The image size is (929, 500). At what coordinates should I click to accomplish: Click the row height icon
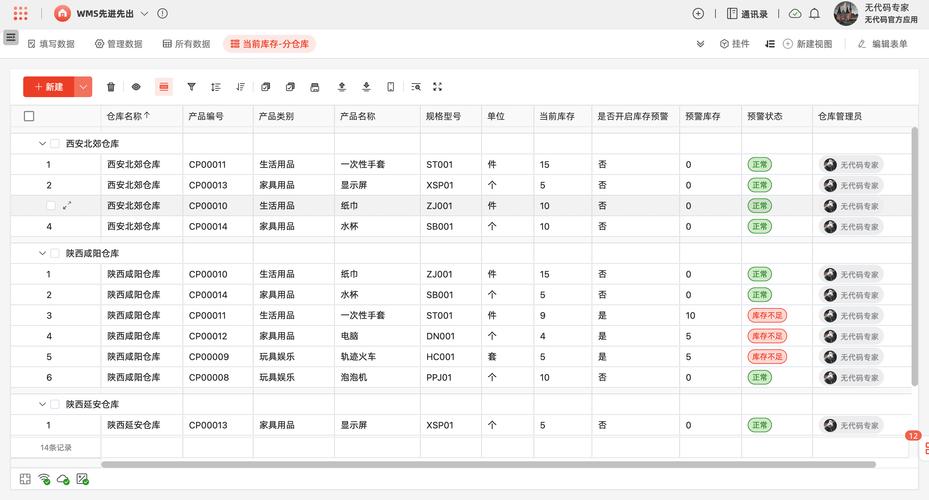click(x=216, y=87)
